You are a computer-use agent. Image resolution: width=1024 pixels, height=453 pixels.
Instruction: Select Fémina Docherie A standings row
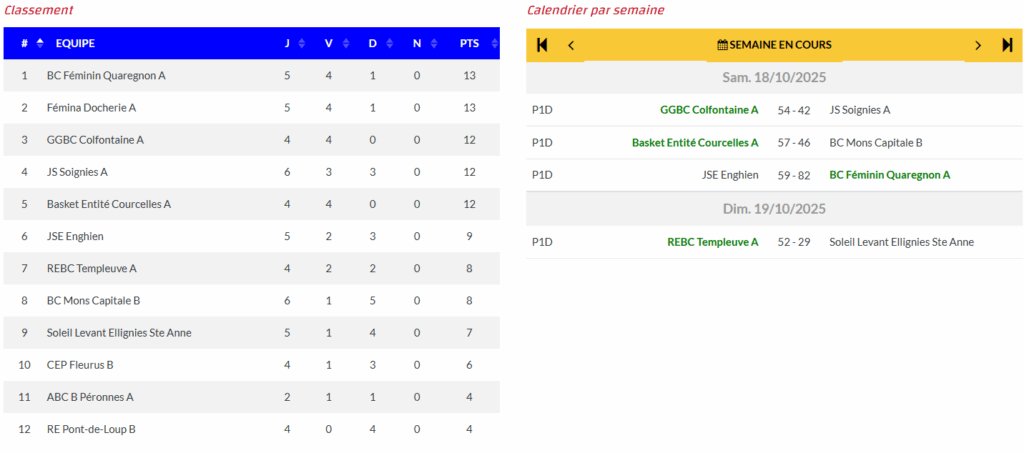tap(91, 108)
